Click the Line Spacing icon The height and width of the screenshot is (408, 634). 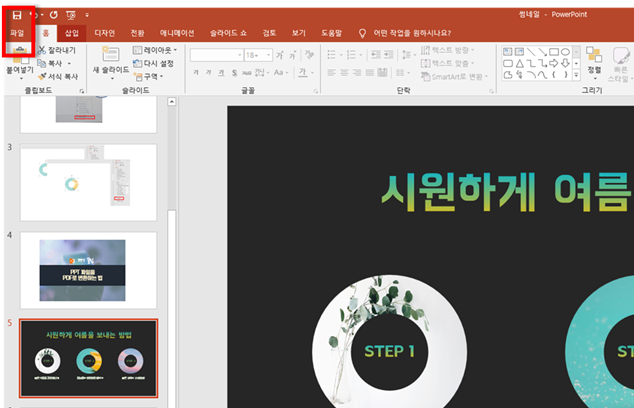tap(408, 55)
